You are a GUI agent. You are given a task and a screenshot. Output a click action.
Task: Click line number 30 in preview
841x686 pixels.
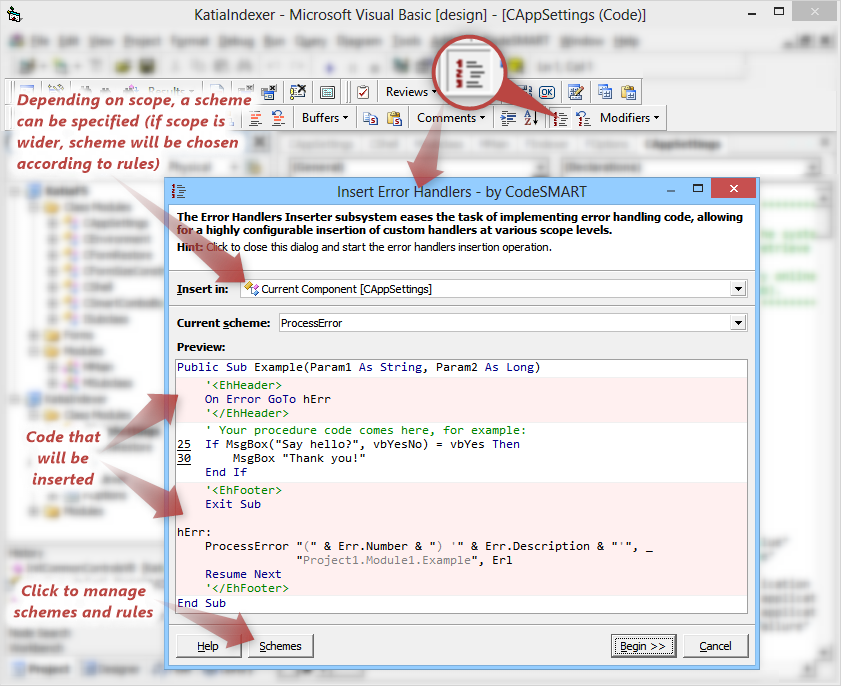[184, 459]
